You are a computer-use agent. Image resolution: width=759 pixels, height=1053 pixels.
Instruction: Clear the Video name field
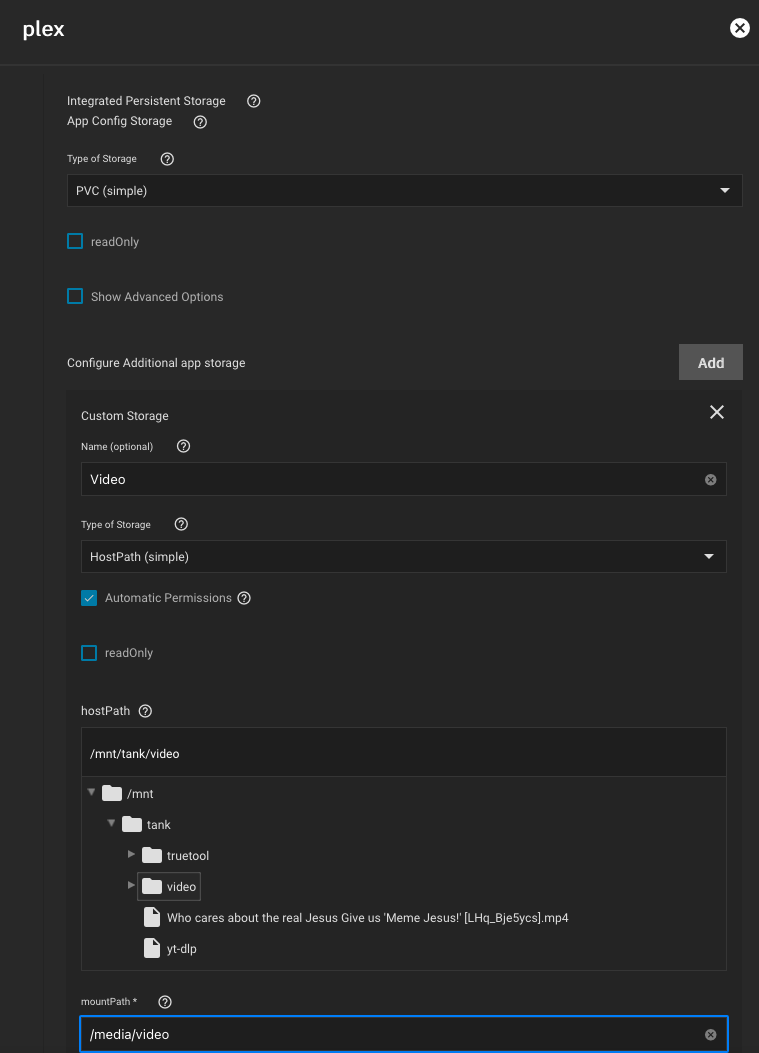[x=711, y=479]
